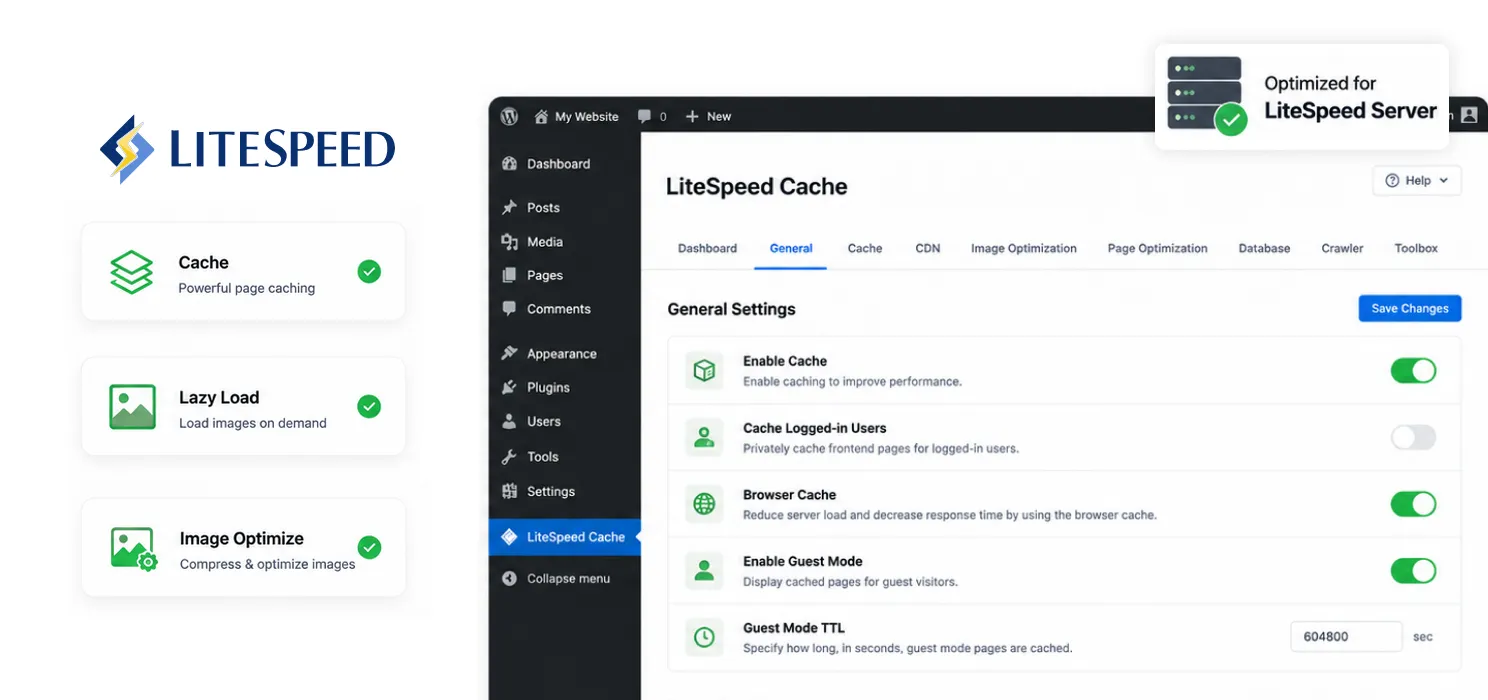Go to the Image Optimization tab
This screenshot has width=1488, height=700.
pyautogui.click(x=1024, y=248)
